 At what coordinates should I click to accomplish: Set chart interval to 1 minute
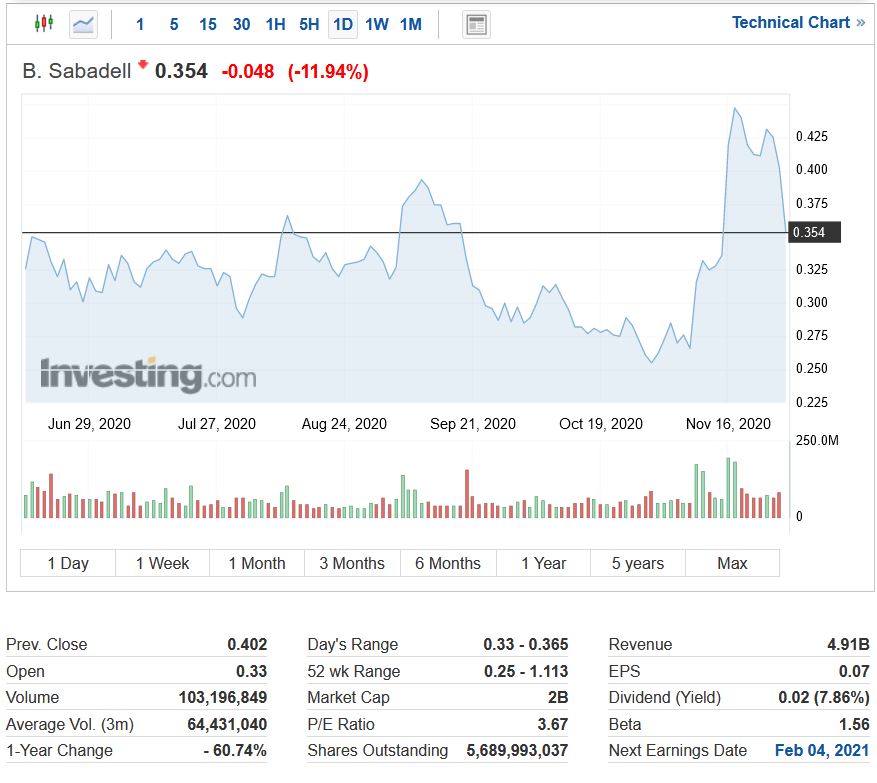140,24
